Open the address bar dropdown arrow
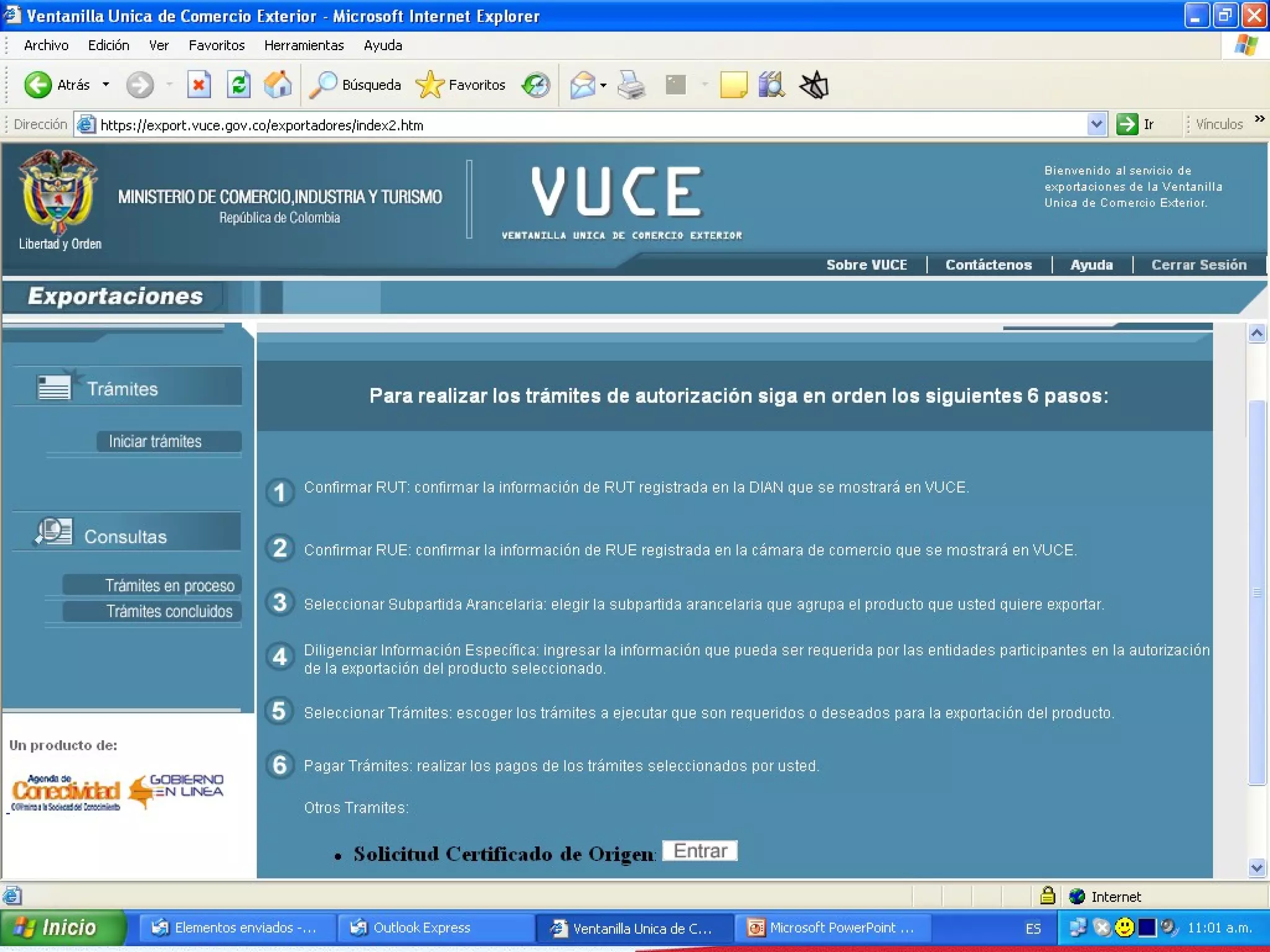1270x952 pixels. pos(1096,125)
